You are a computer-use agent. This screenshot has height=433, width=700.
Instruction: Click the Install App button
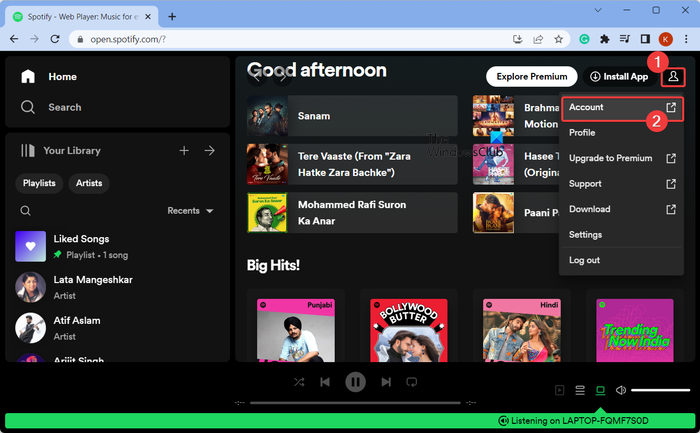619,76
